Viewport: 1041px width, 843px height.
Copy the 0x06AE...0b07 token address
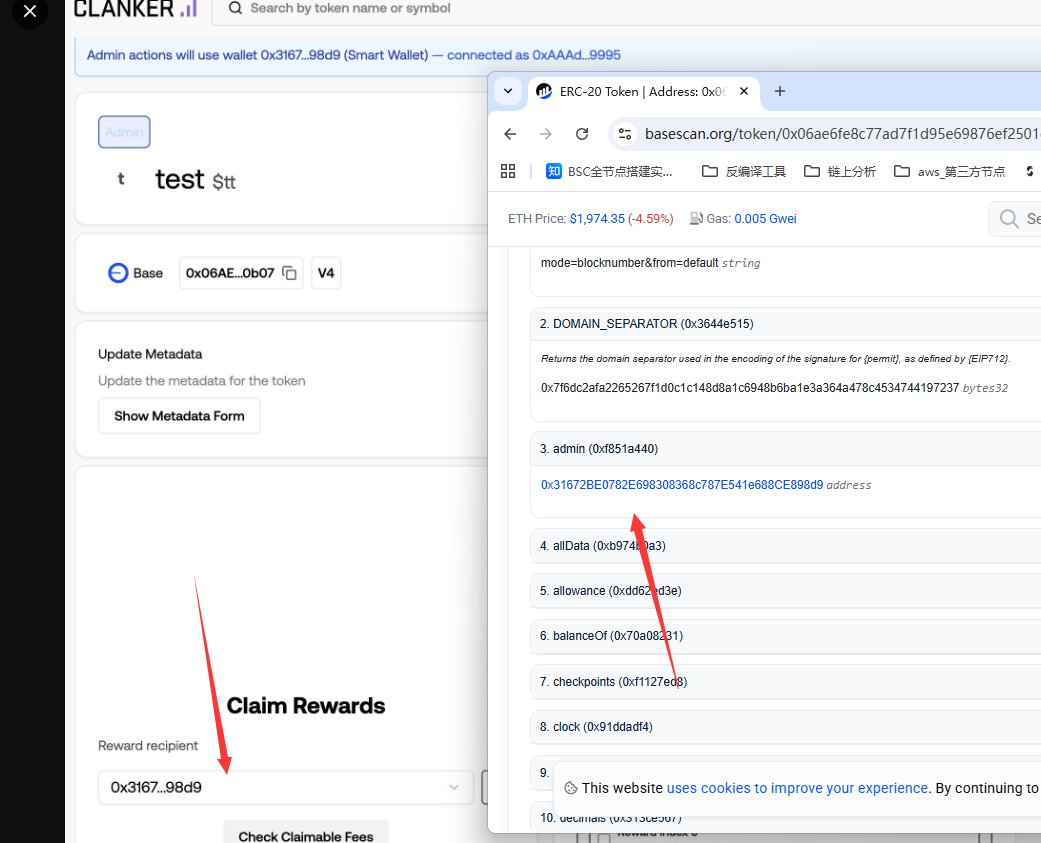tap(289, 273)
